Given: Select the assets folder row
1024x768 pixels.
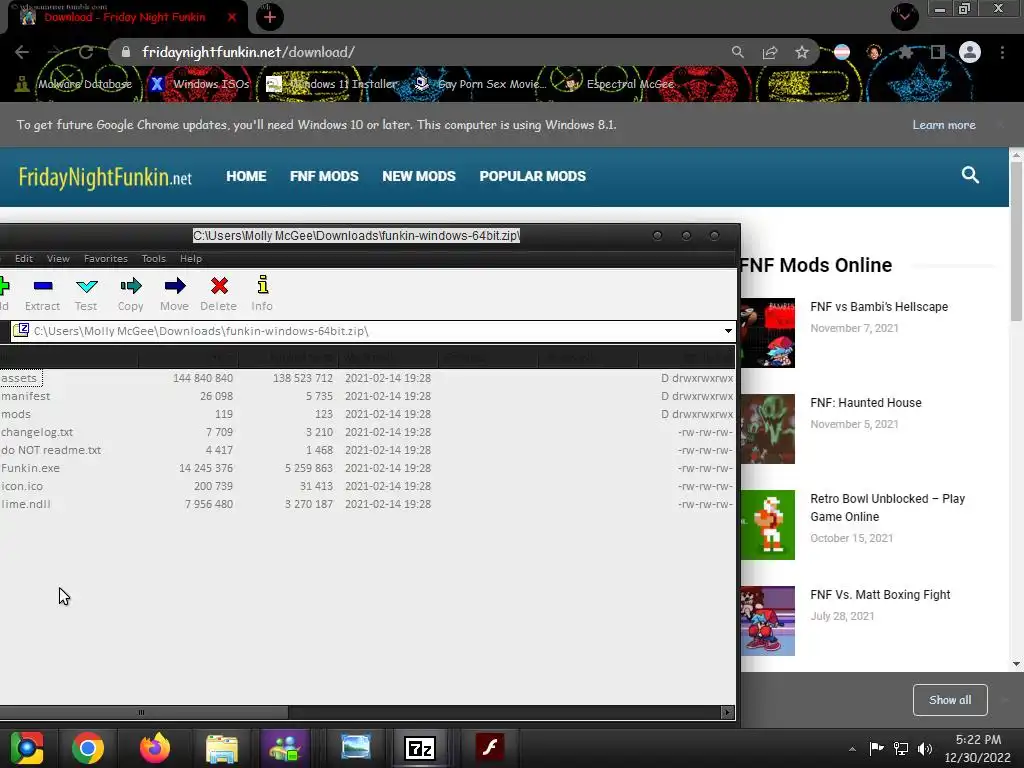Looking at the screenshot, I should (x=367, y=378).
